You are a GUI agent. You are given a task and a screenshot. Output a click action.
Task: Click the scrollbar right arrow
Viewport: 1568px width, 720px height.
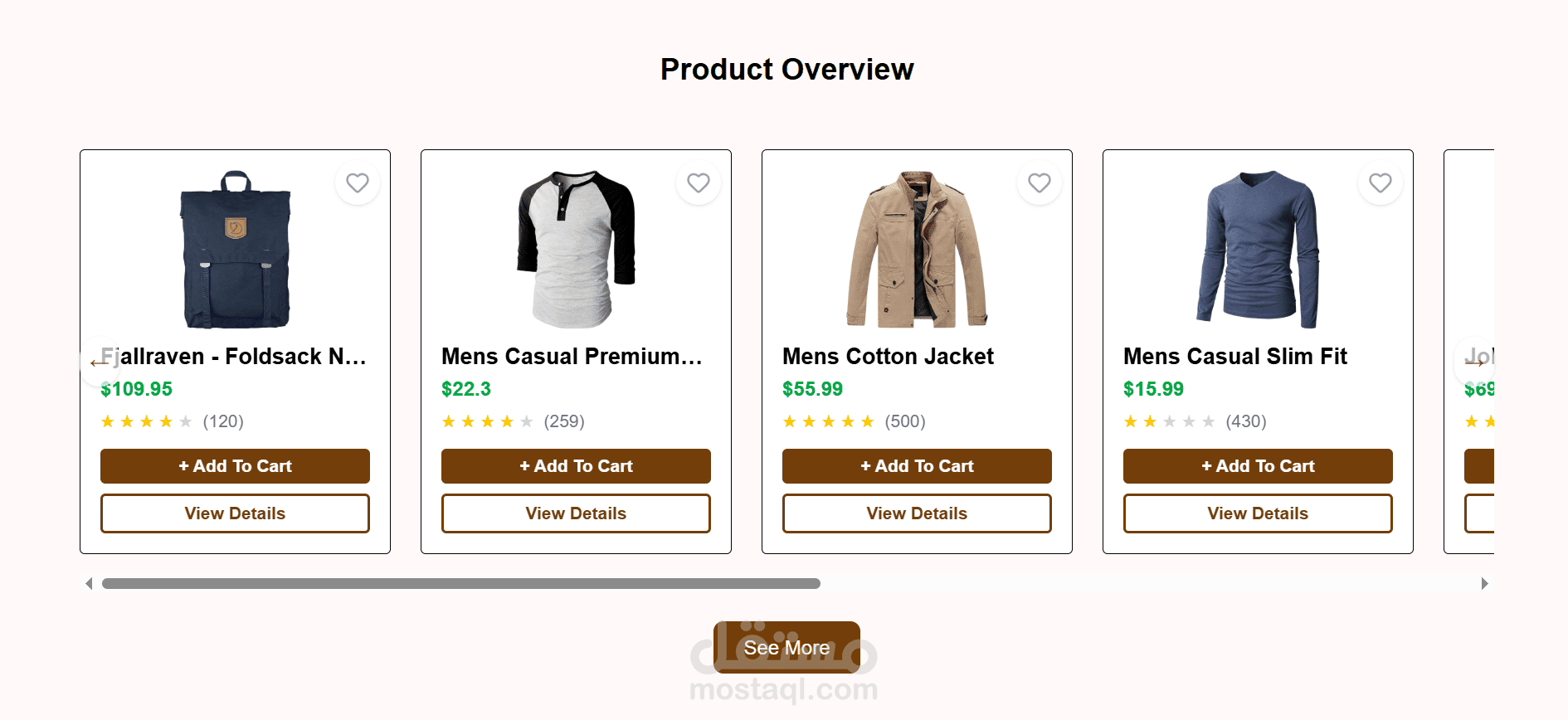(1484, 584)
